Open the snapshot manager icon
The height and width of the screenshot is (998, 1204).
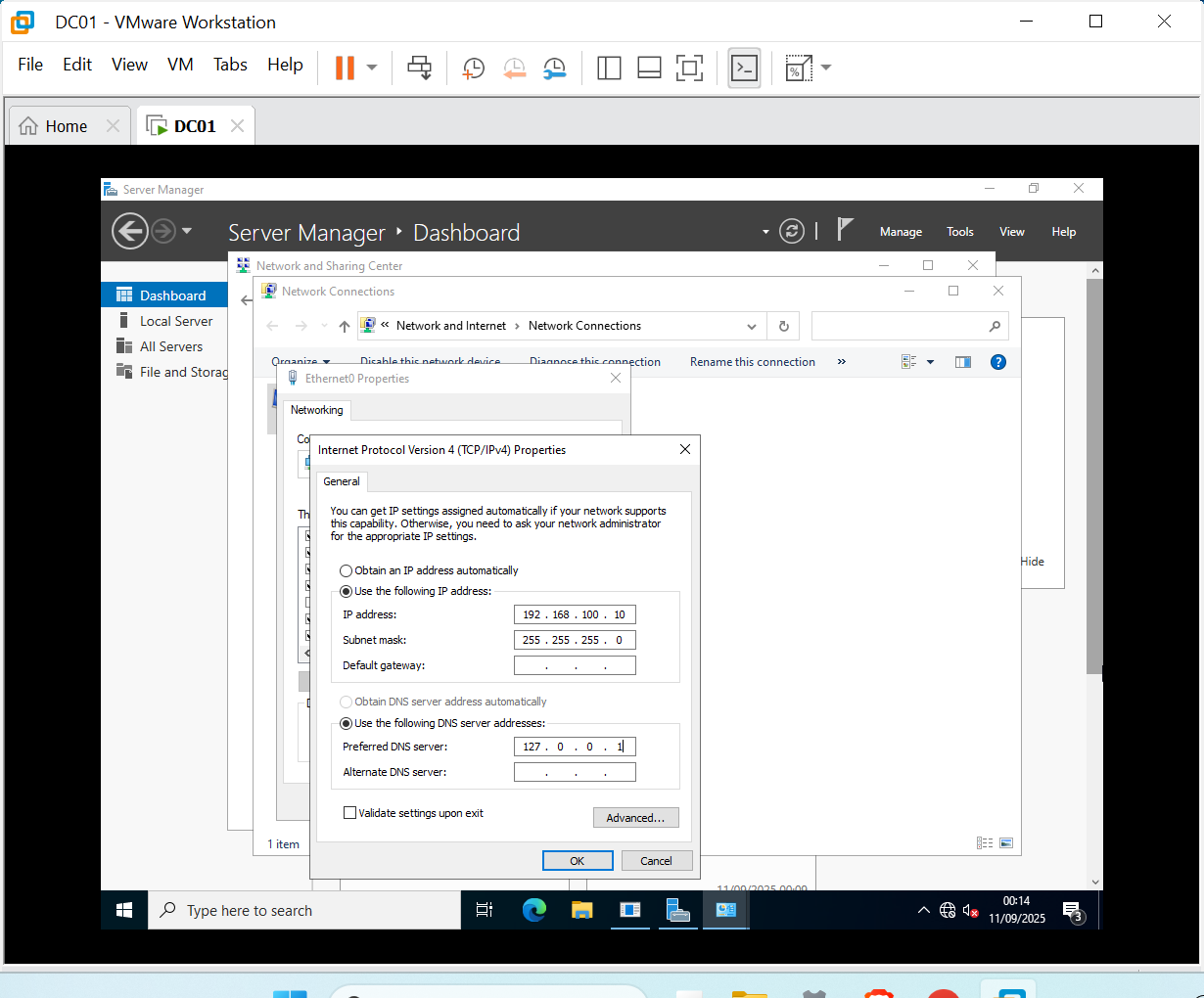[555, 68]
